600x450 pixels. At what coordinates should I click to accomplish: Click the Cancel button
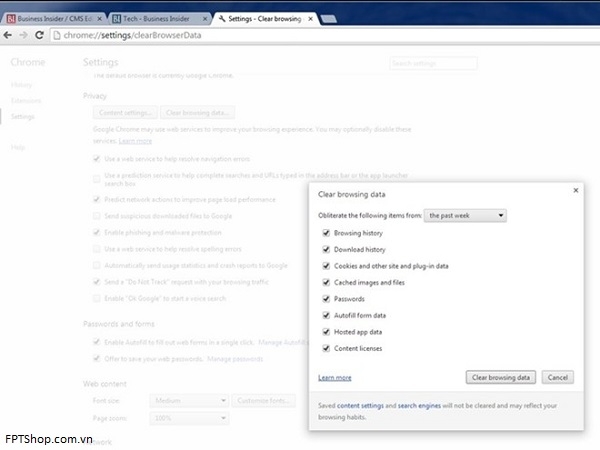(558, 377)
